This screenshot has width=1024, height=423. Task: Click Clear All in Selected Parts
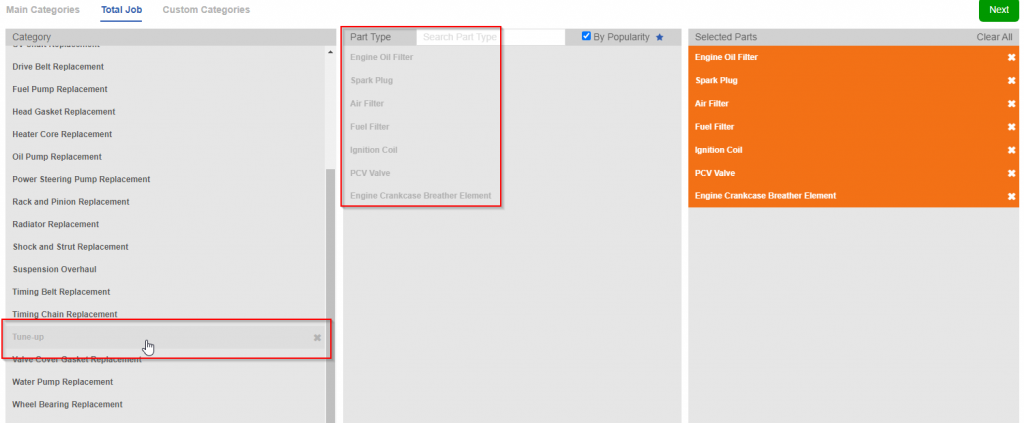(x=994, y=37)
